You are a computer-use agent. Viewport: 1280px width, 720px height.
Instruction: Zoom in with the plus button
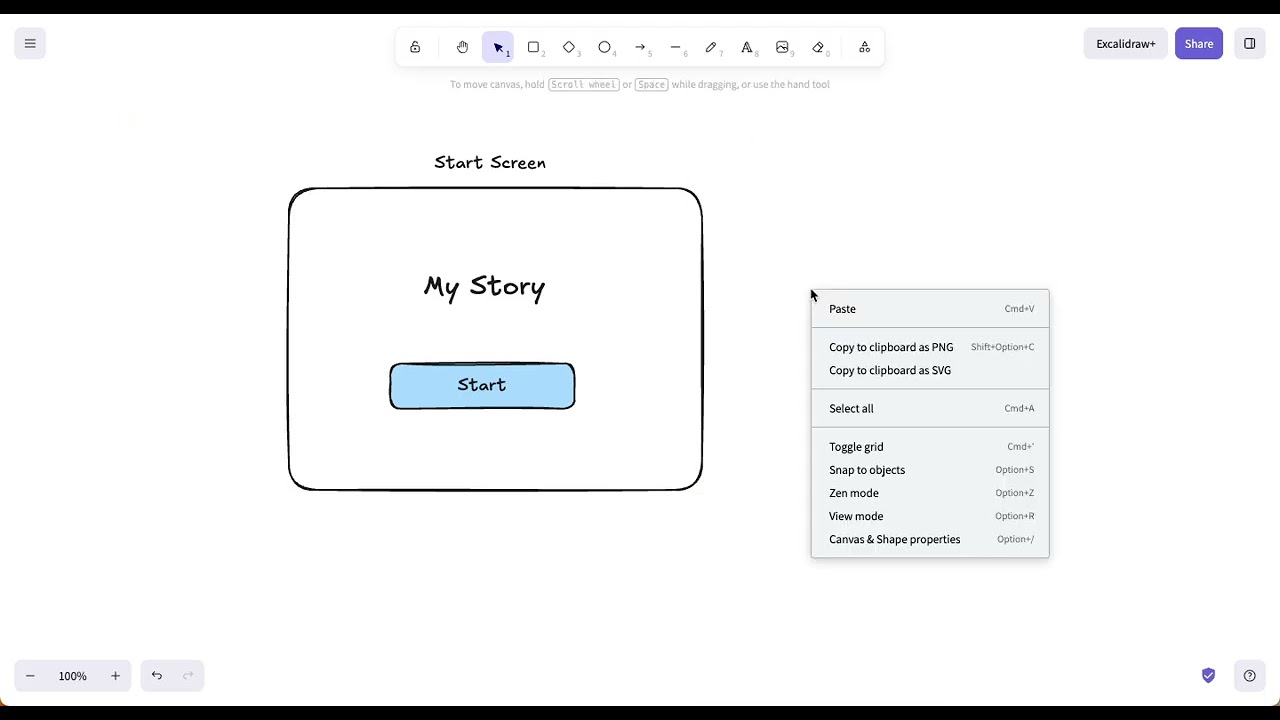click(x=115, y=676)
